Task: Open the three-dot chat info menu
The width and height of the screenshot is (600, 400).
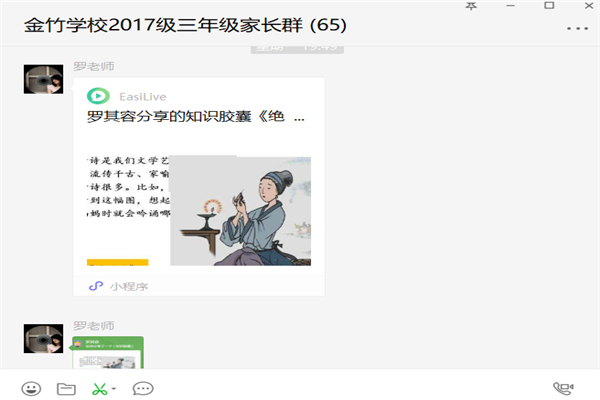Action: (577, 28)
